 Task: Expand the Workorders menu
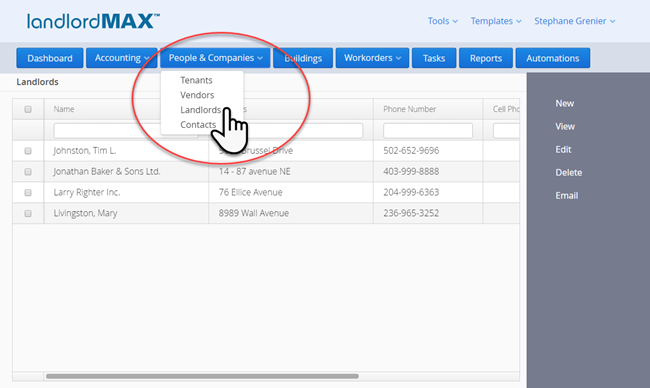(x=372, y=58)
